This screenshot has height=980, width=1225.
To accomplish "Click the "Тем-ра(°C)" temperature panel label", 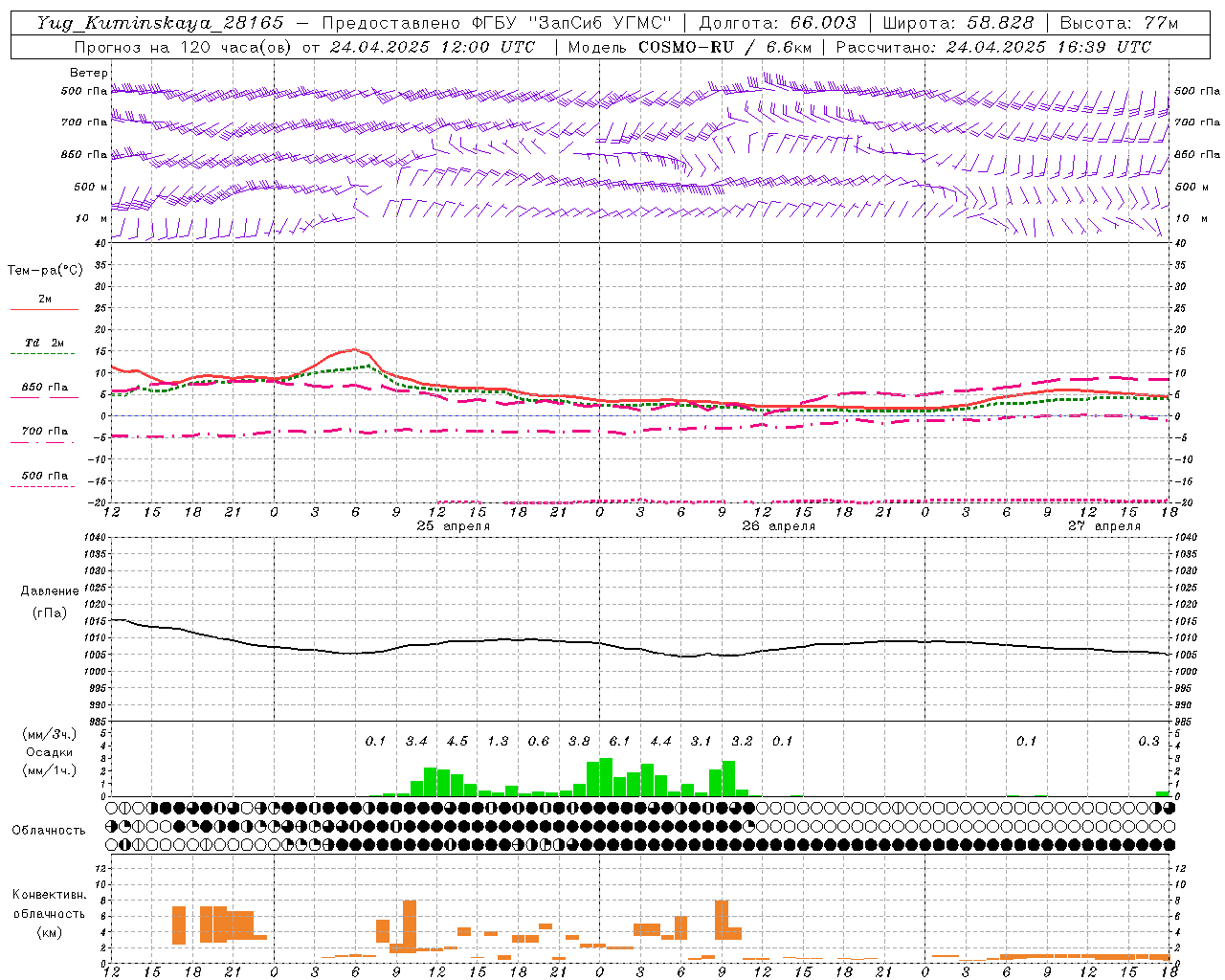I will coord(45,271).
